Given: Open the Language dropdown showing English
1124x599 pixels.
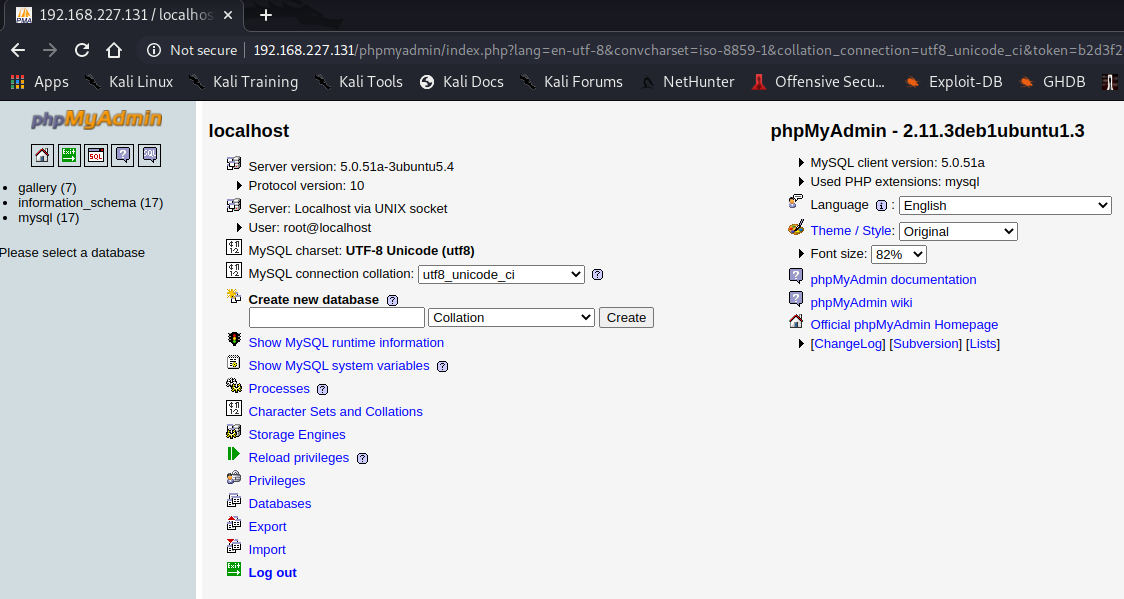Looking at the screenshot, I should 1005,206.
